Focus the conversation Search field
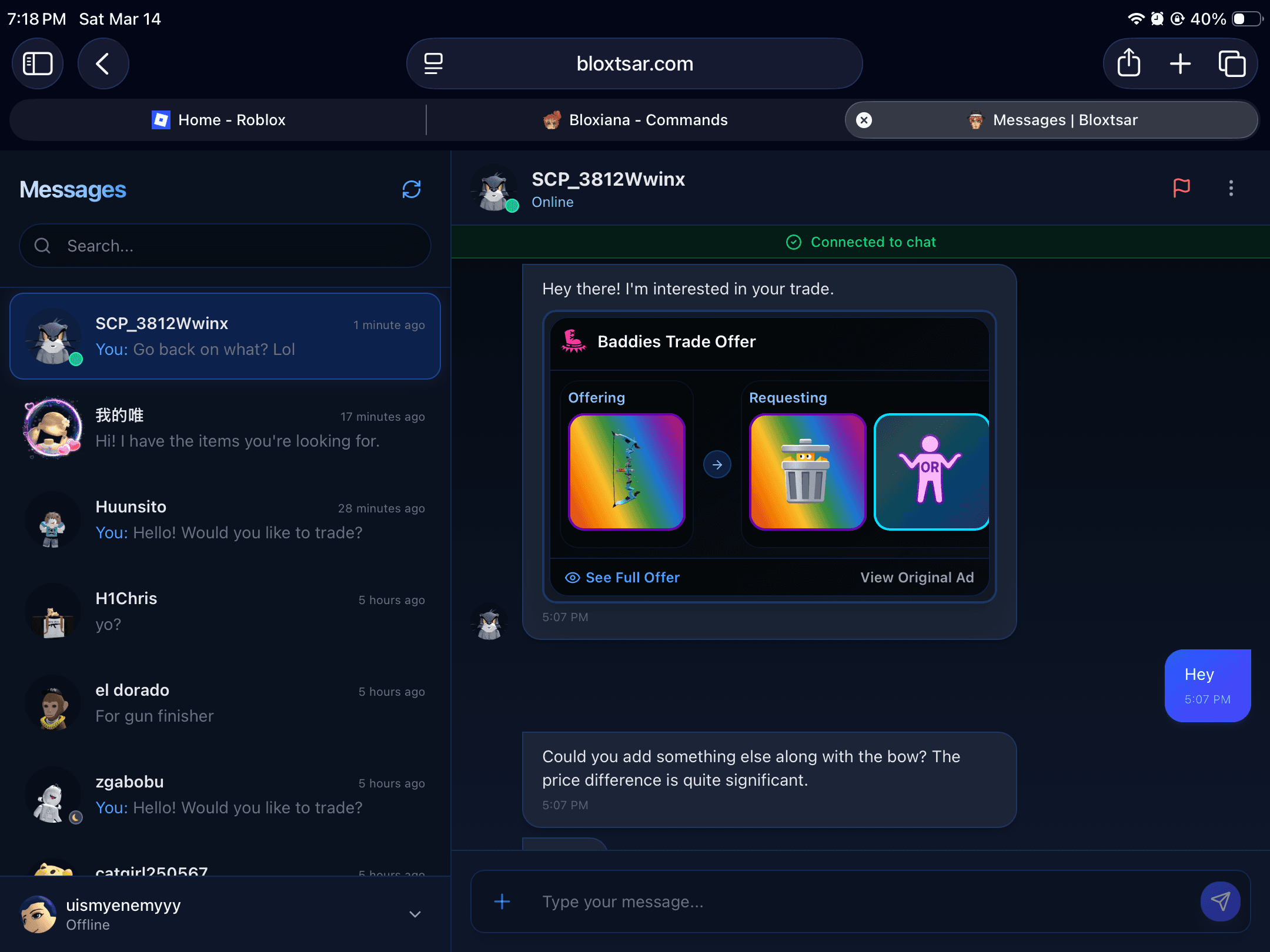The image size is (1270, 952). (225, 246)
